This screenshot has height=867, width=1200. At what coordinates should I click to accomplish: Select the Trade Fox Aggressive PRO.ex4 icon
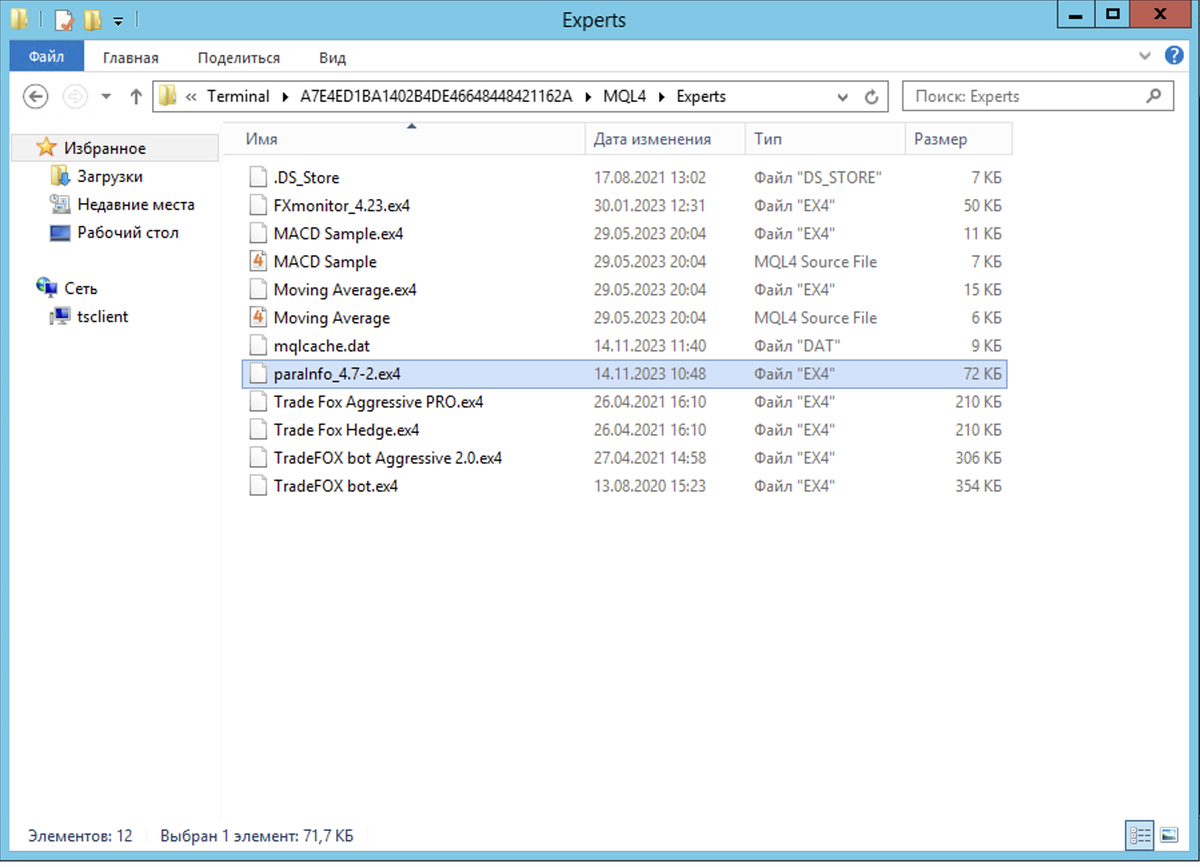258,402
